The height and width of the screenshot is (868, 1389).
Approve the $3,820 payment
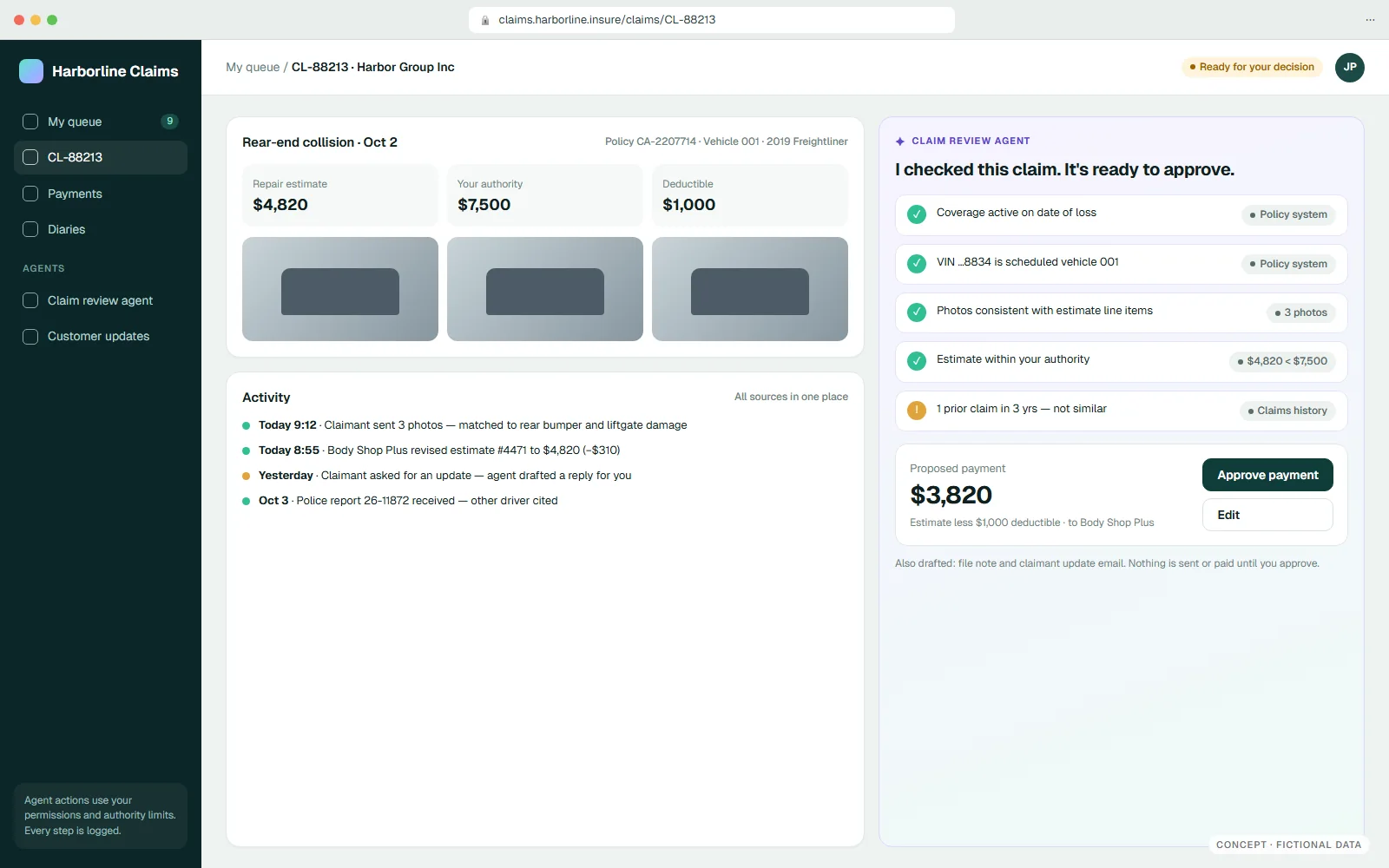(x=1267, y=475)
